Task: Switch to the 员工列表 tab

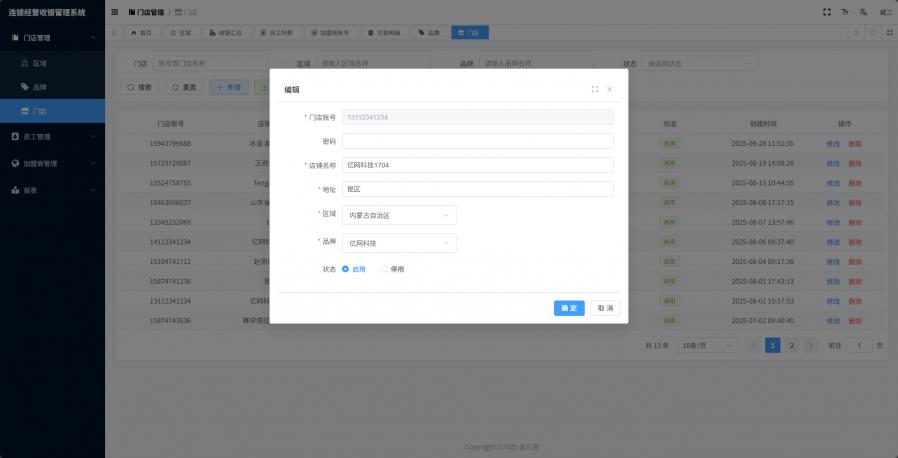Action: [275, 33]
